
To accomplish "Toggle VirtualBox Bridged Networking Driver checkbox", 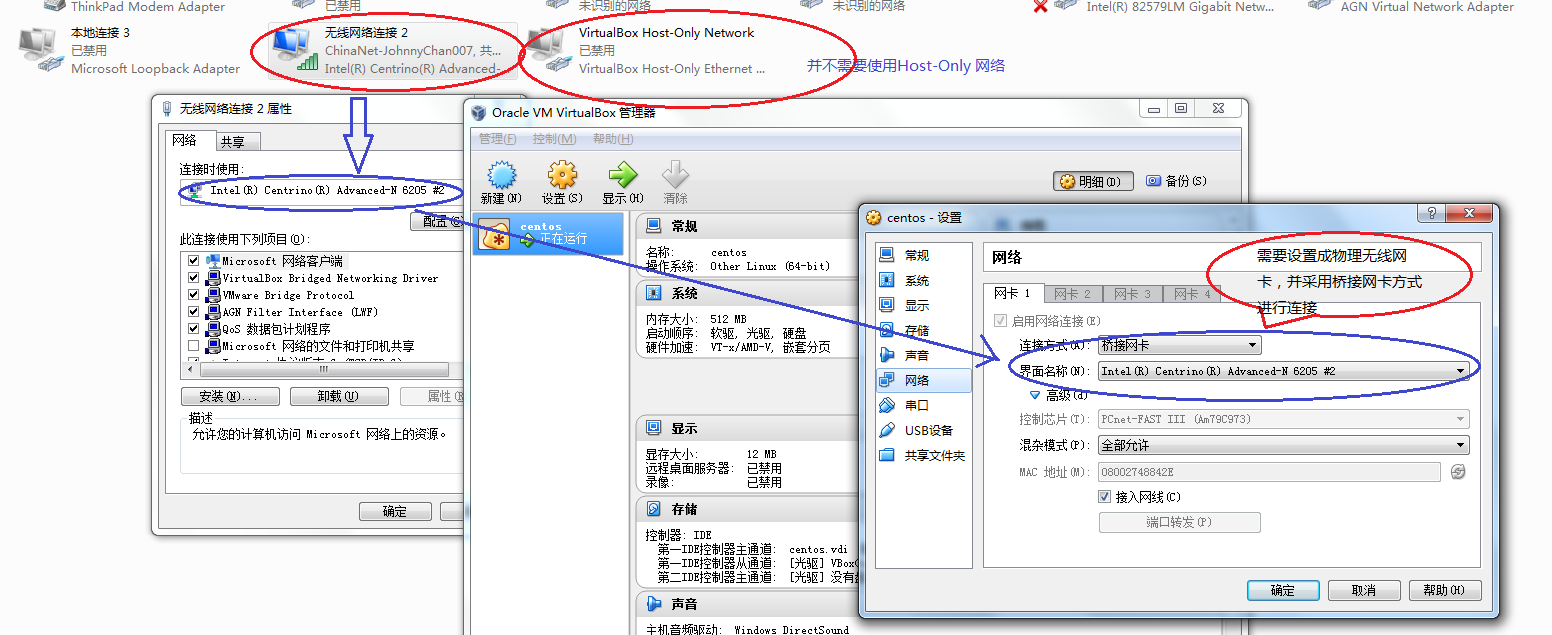I will [x=194, y=278].
